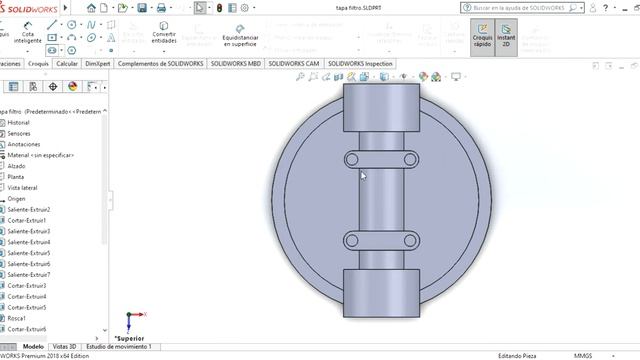Image resolution: width=640 pixels, height=360 pixels.
Task: Click the Rebuild traffic light icon
Action: click(220, 8)
